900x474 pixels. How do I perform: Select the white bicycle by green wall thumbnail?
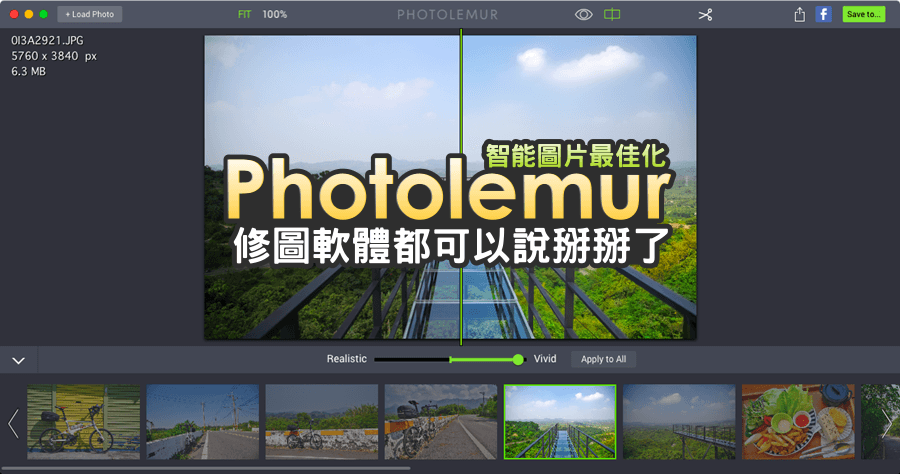click(x=84, y=422)
